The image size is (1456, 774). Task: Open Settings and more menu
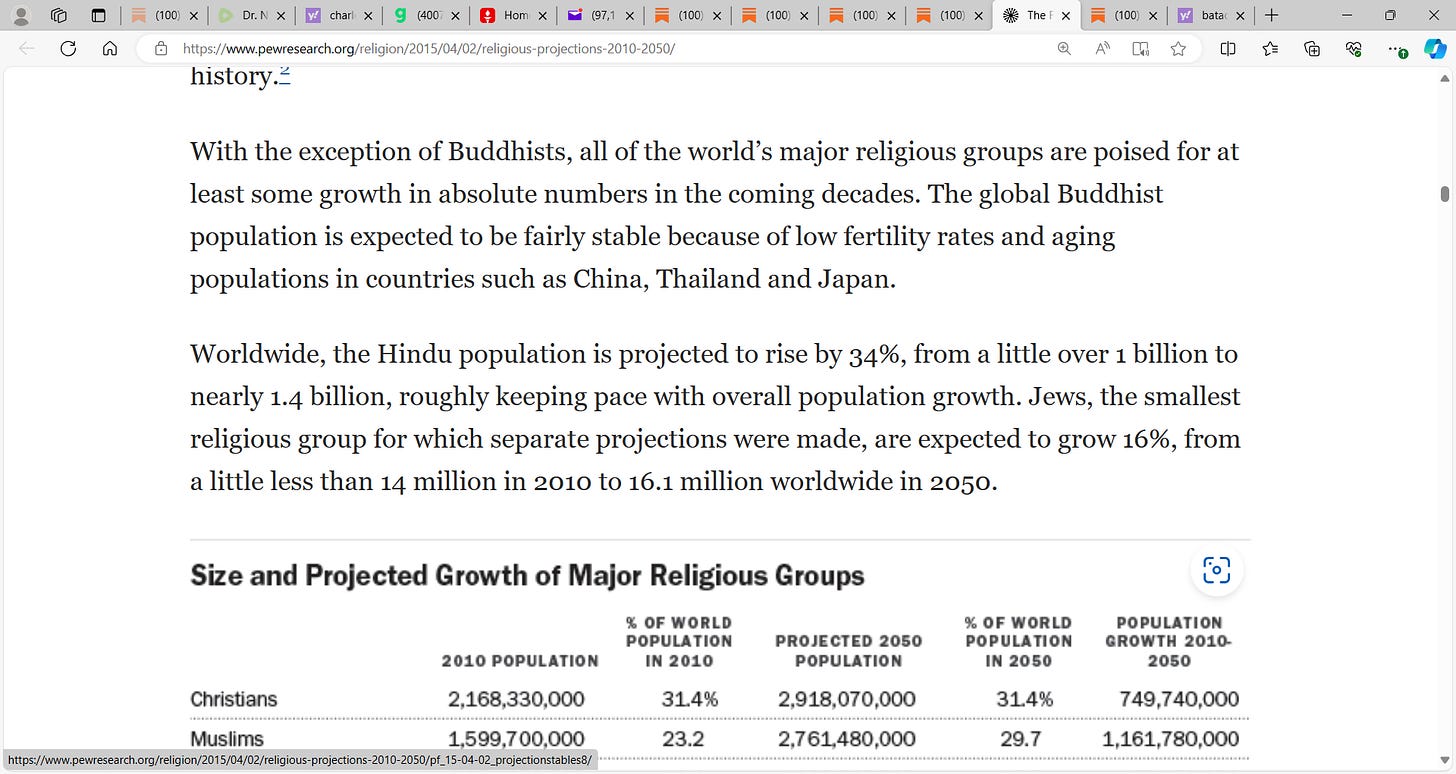[1397, 48]
